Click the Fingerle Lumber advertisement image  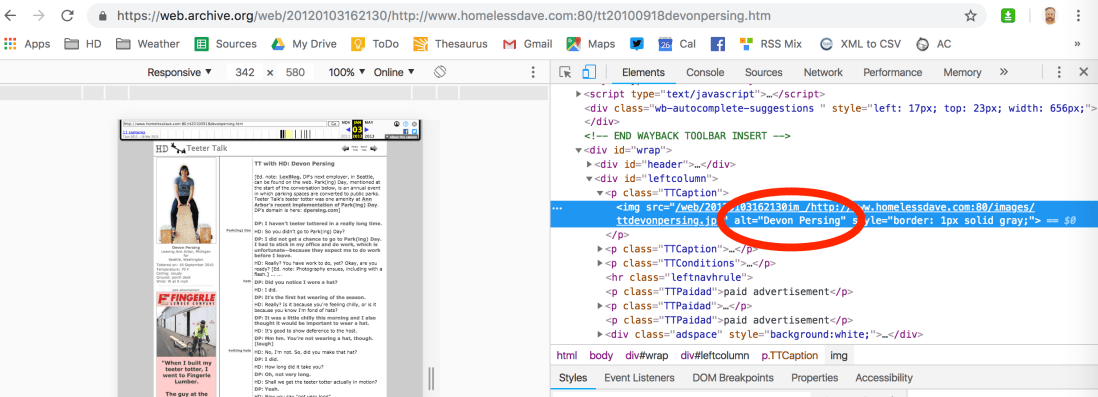(186, 325)
